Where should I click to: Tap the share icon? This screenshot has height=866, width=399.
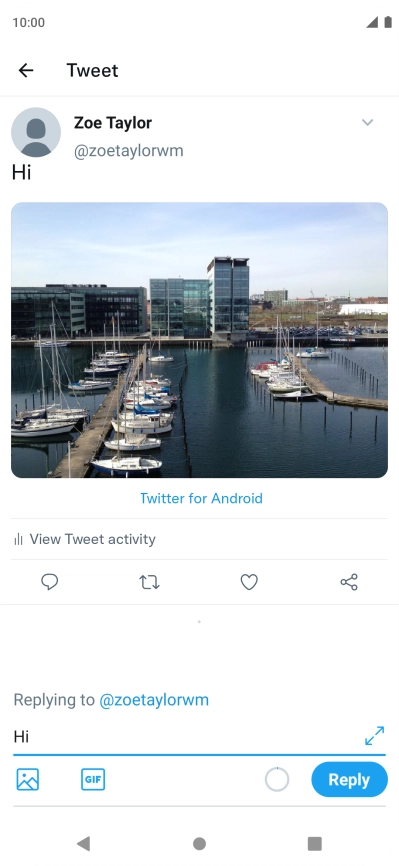tap(349, 582)
